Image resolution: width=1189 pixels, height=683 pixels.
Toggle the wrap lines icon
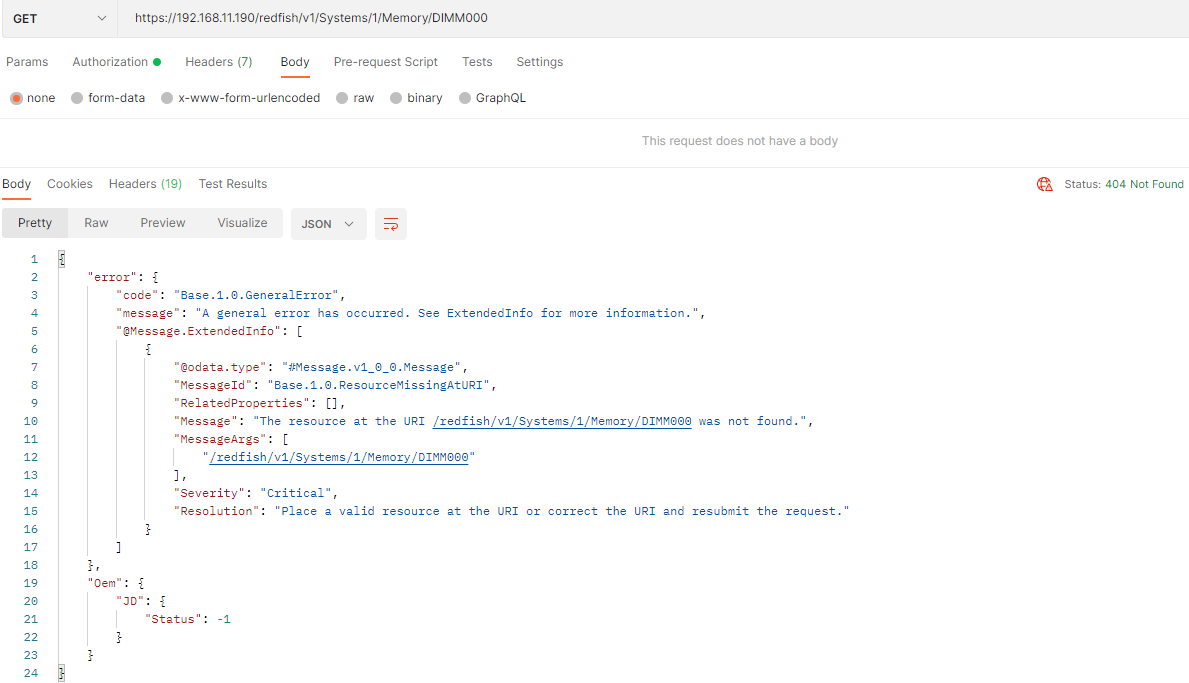click(391, 224)
